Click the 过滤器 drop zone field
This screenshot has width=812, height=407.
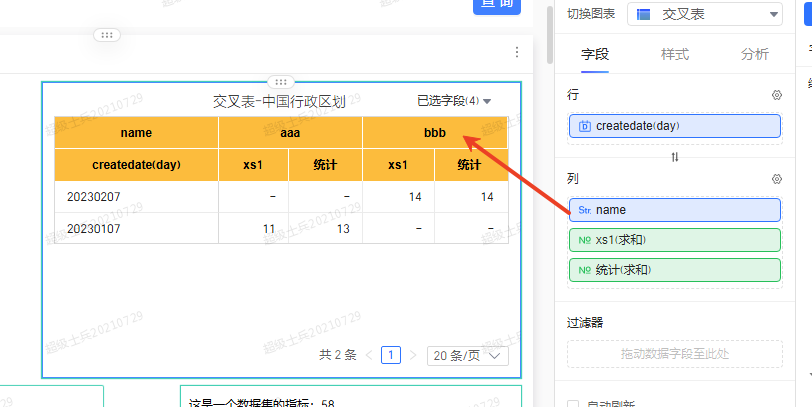(x=675, y=354)
